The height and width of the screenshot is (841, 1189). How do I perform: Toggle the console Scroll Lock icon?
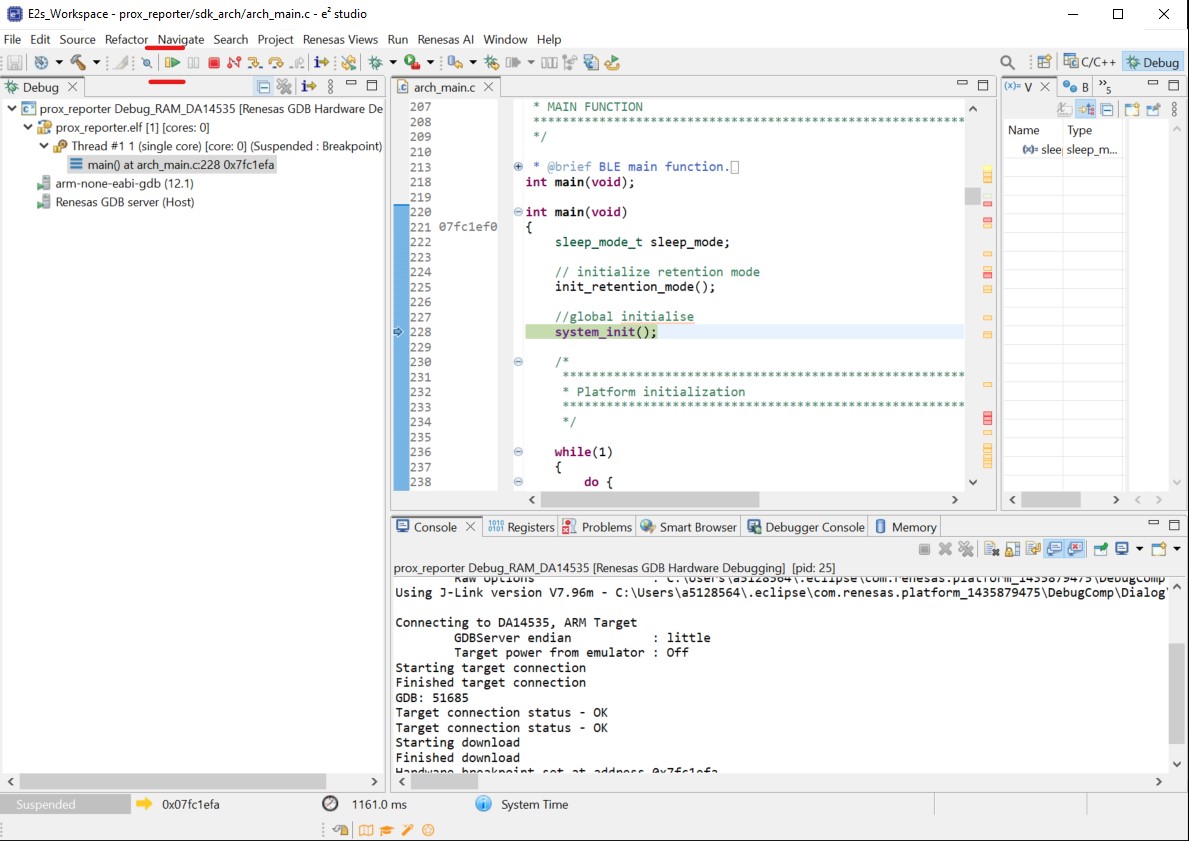click(x=1012, y=548)
